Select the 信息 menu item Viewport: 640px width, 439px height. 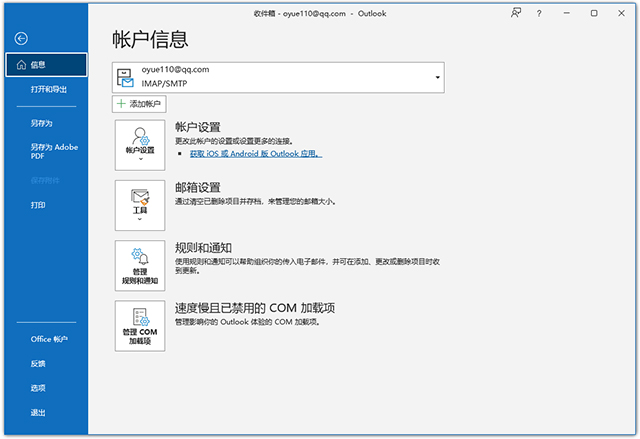point(47,64)
